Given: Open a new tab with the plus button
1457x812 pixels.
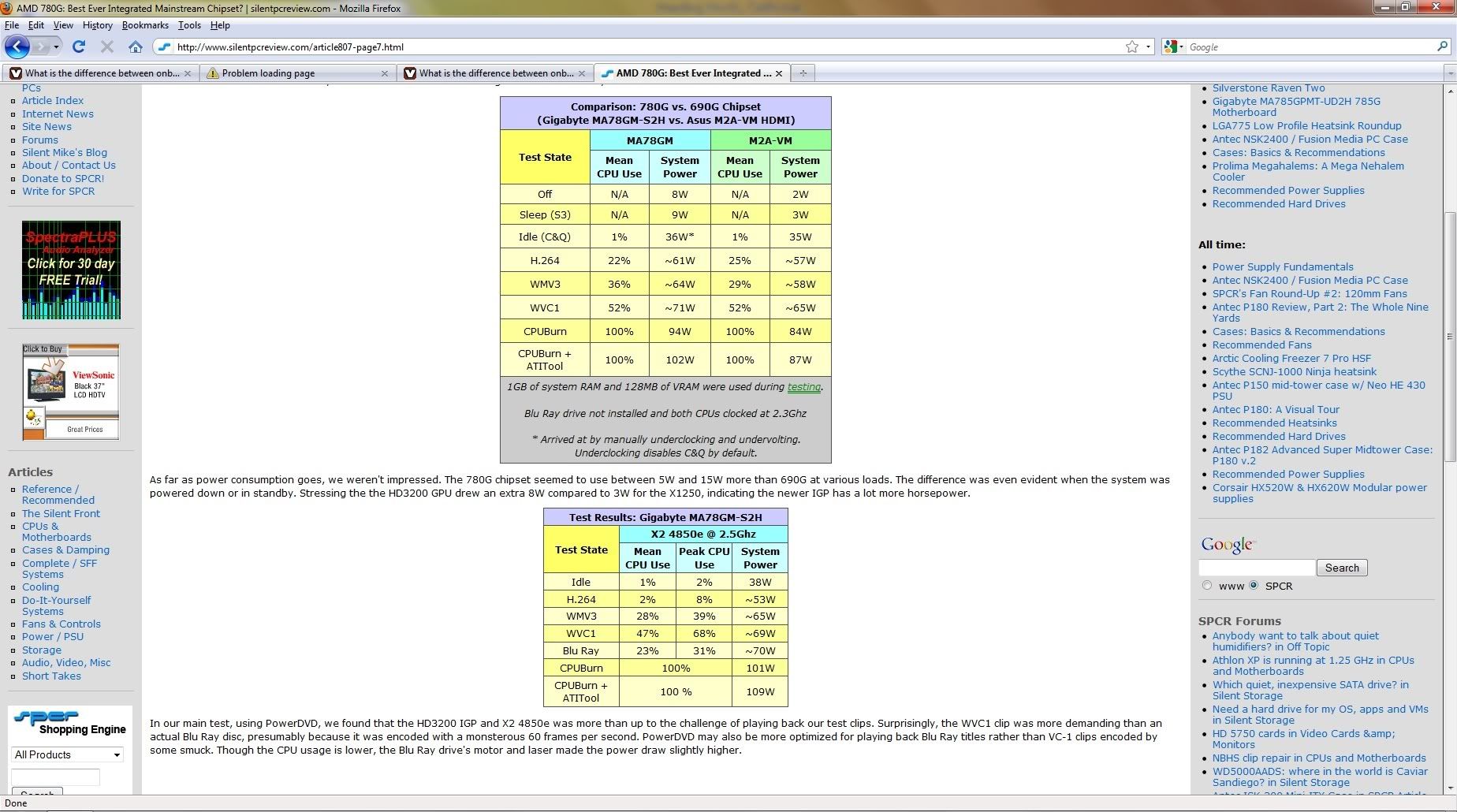Looking at the screenshot, I should pos(803,73).
